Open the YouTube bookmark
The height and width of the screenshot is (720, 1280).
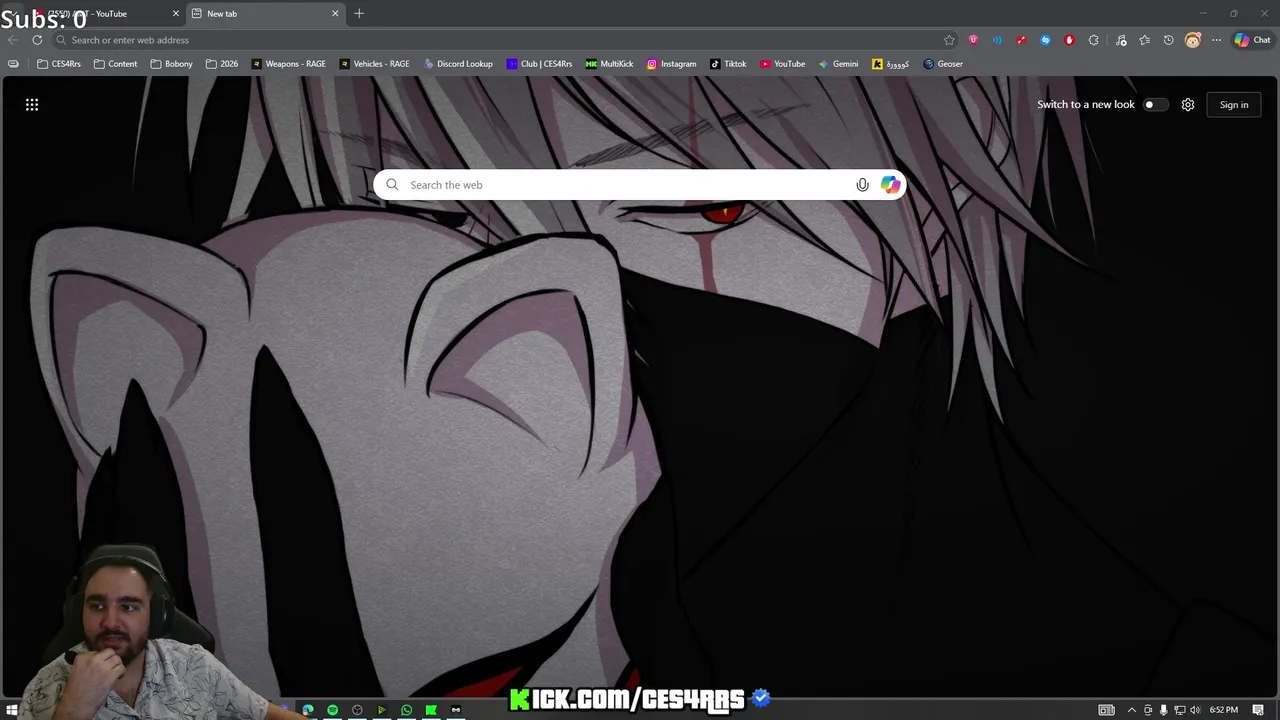pyautogui.click(x=782, y=64)
